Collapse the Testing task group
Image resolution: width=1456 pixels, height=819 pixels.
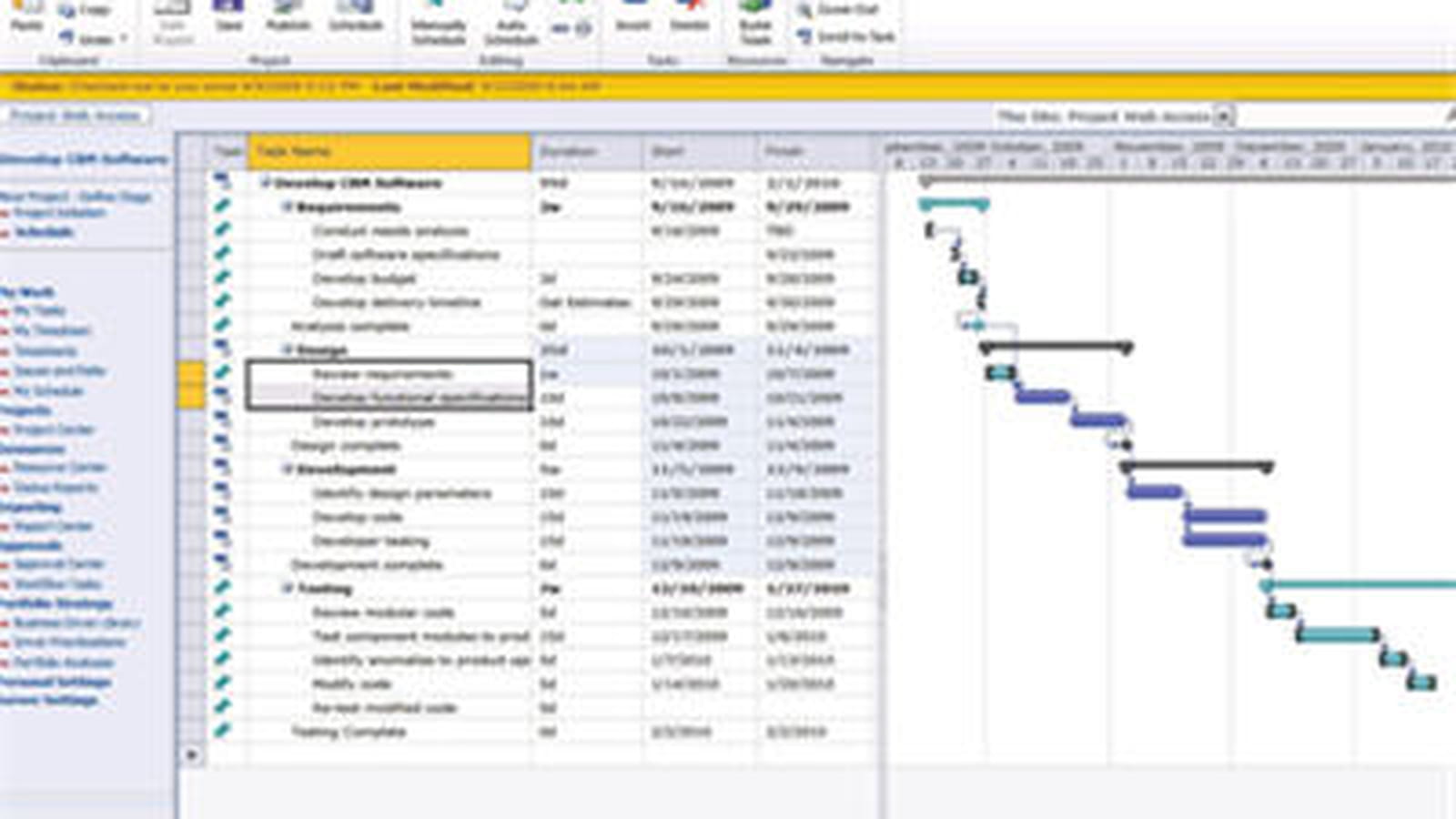click(287, 589)
